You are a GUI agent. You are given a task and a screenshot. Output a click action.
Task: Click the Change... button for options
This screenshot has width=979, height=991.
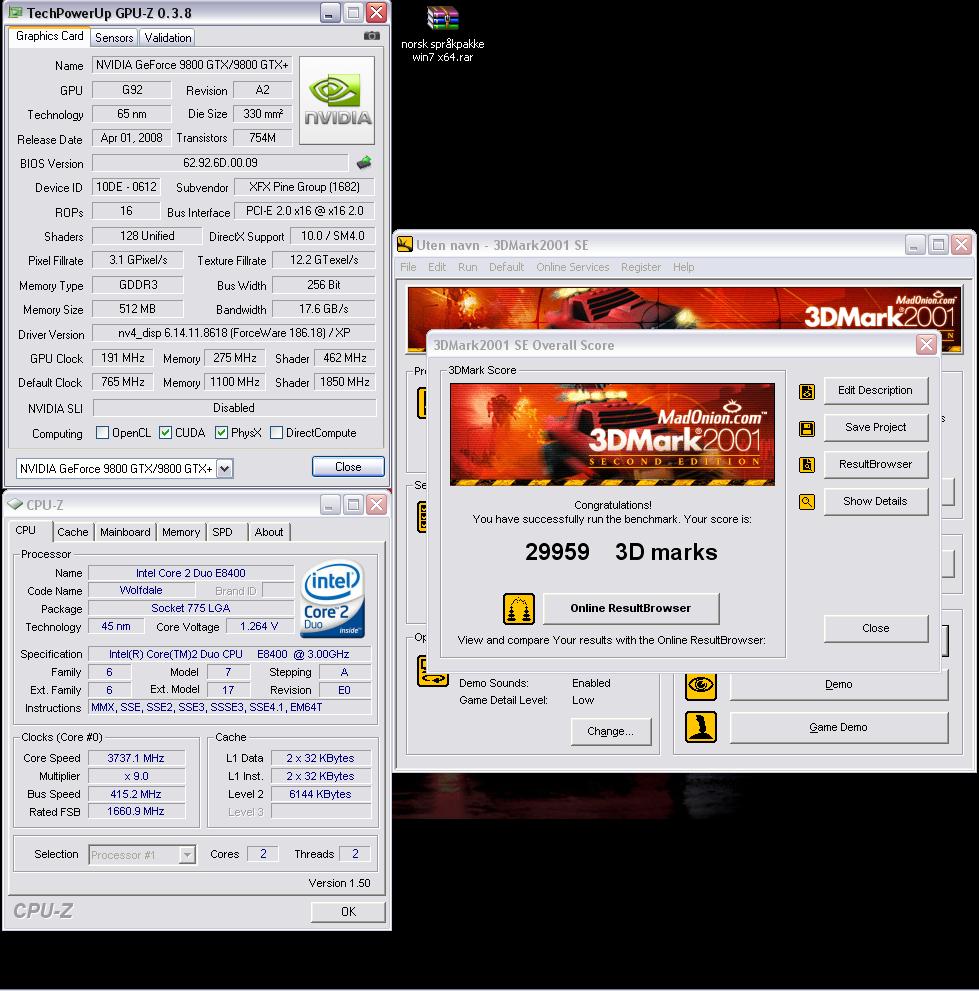[x=611, y=731]
